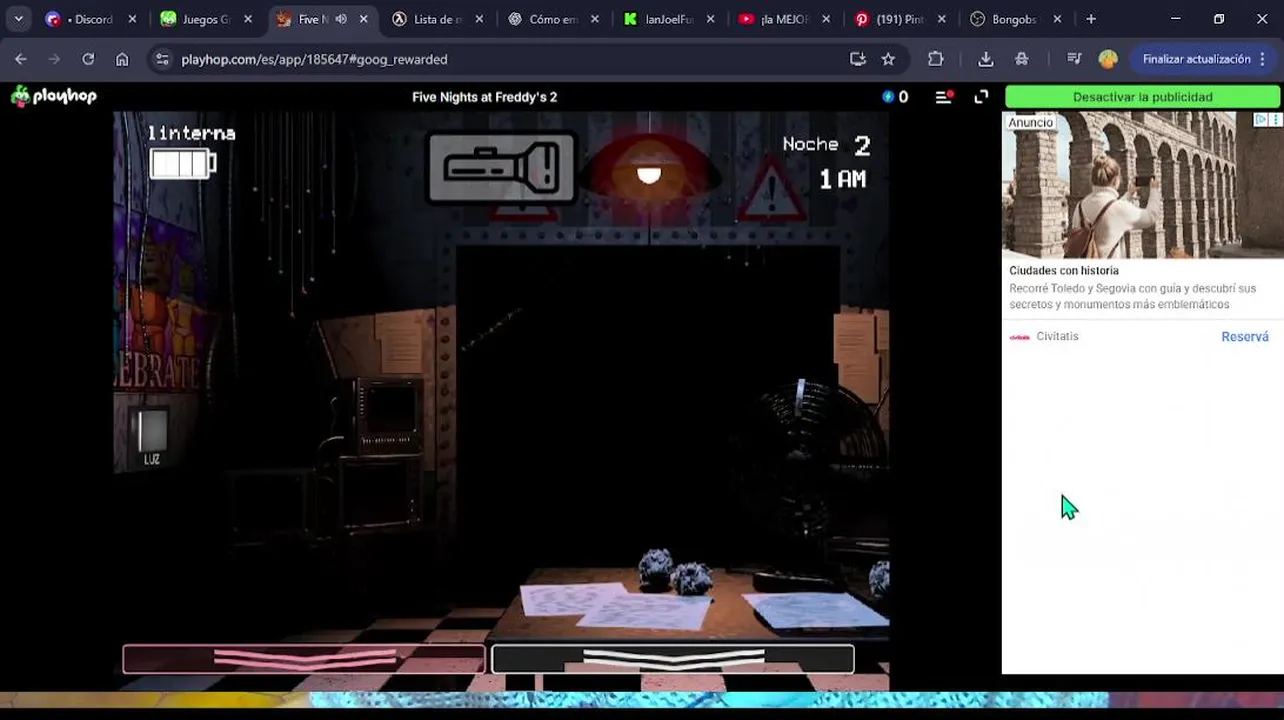
Task: Open a new browser tab
Action: [x=1091, y=19]
